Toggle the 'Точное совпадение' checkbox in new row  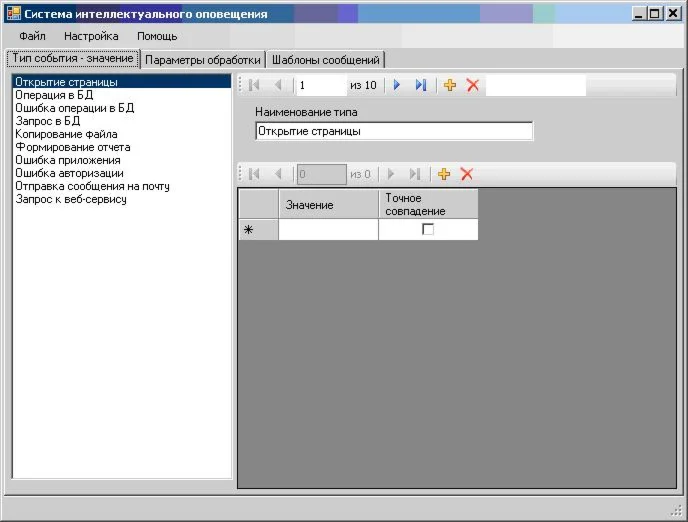428,230
